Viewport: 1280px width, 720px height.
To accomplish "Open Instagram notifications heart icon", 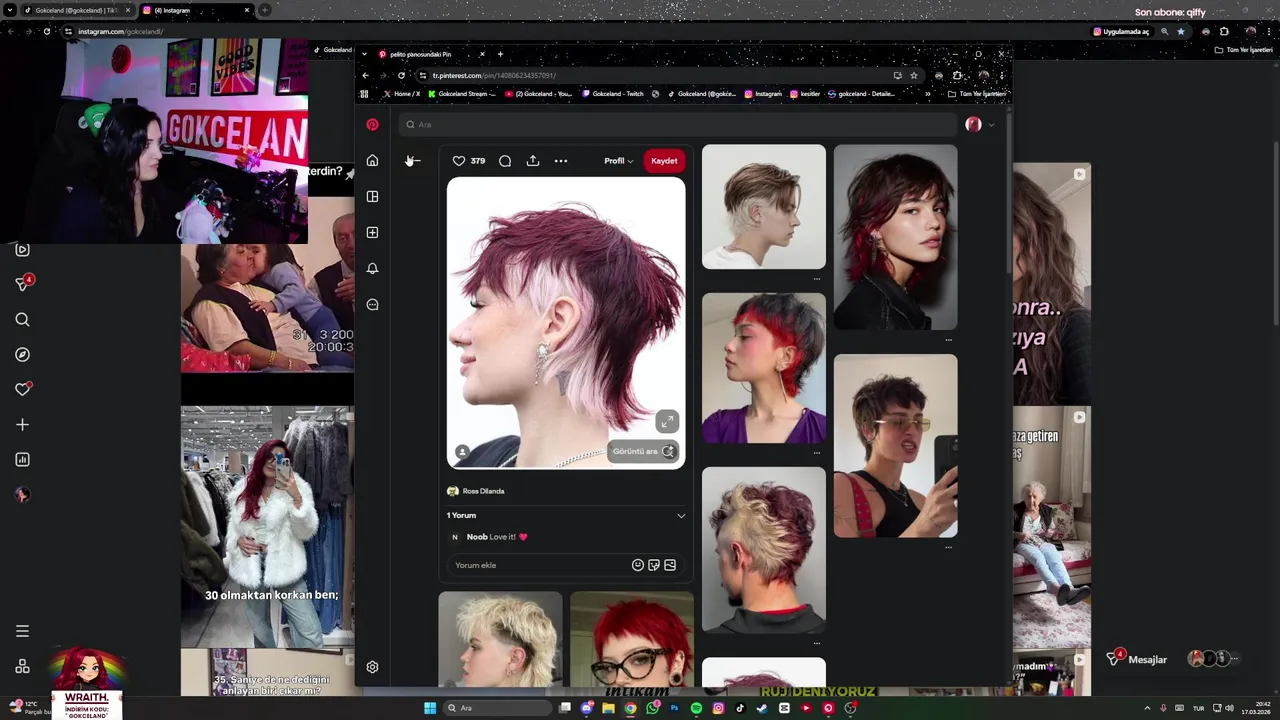I will (22, 389).
